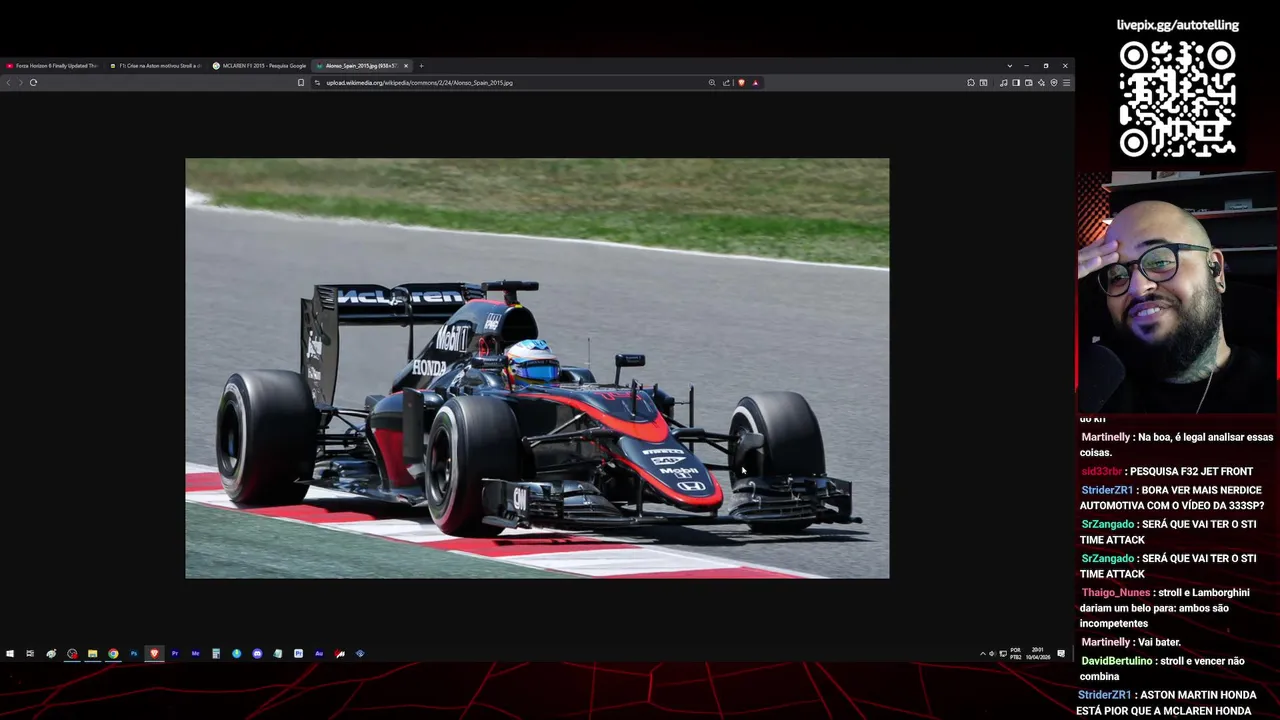Go forward using the forward arrow
Viewport: 1280px width, 720px height.
[x=20, y=82]
